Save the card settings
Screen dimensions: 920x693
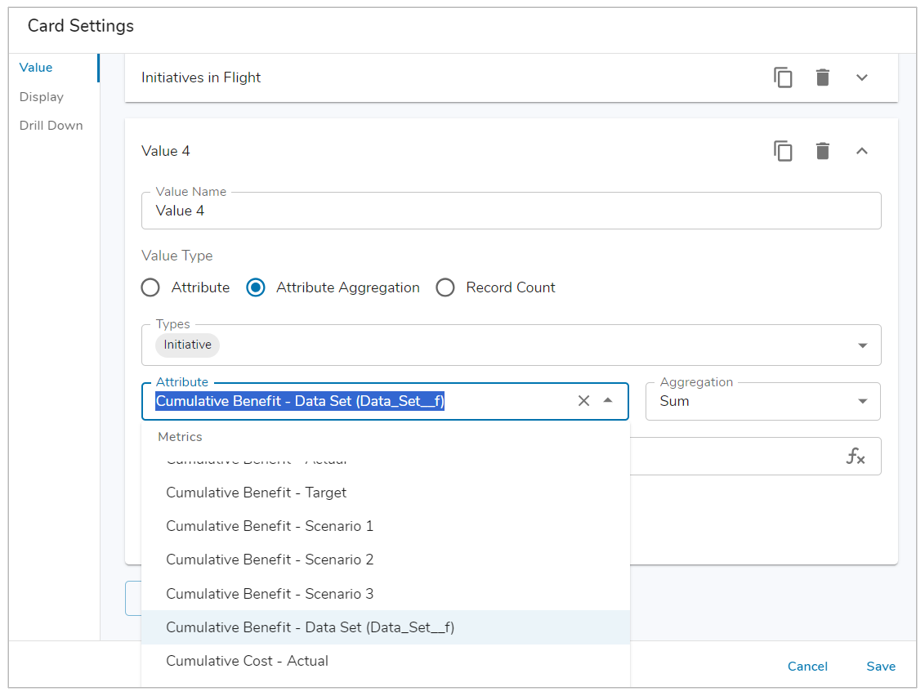click(880, 666)
